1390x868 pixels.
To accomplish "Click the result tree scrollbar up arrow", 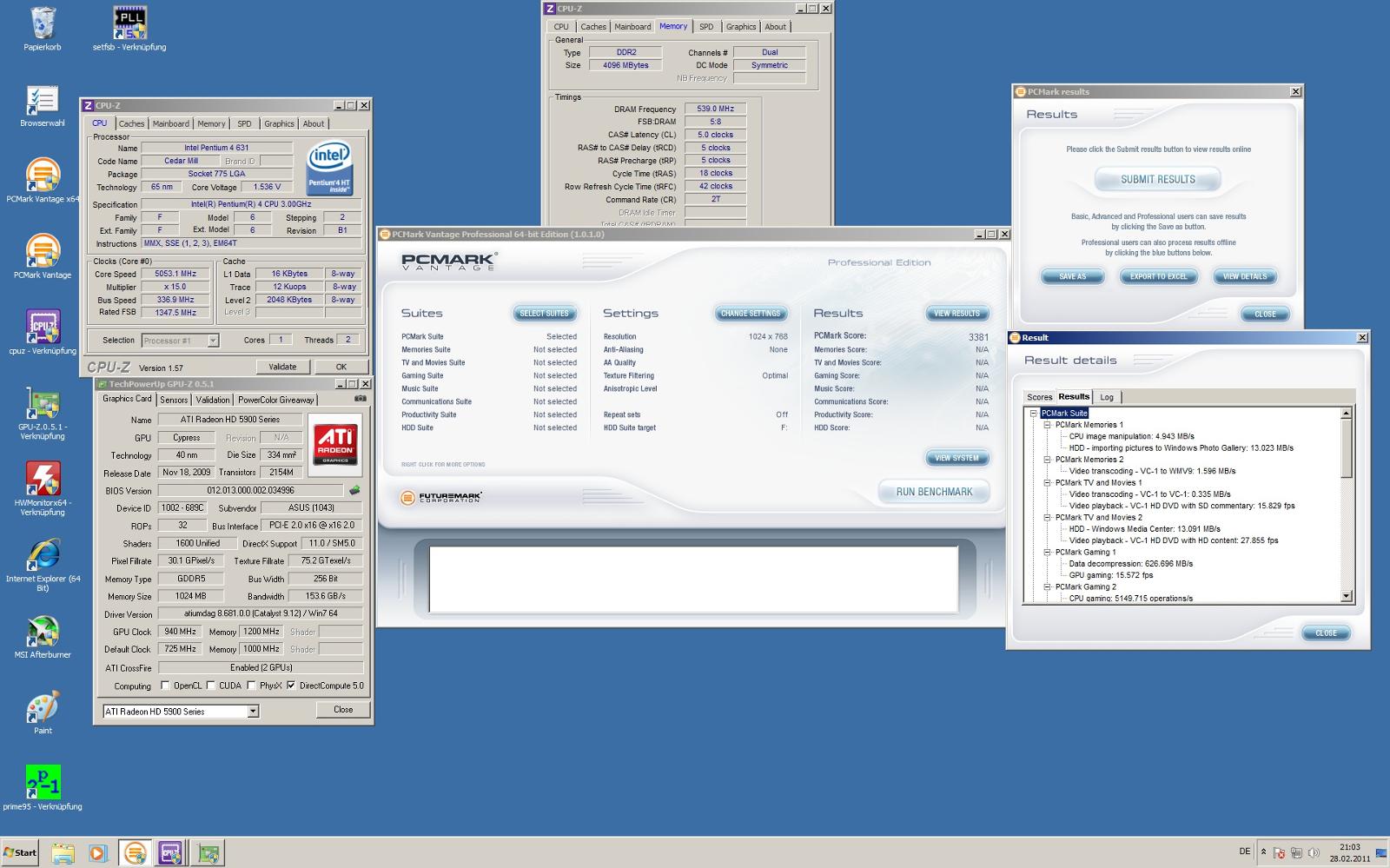I will 1347,414.
